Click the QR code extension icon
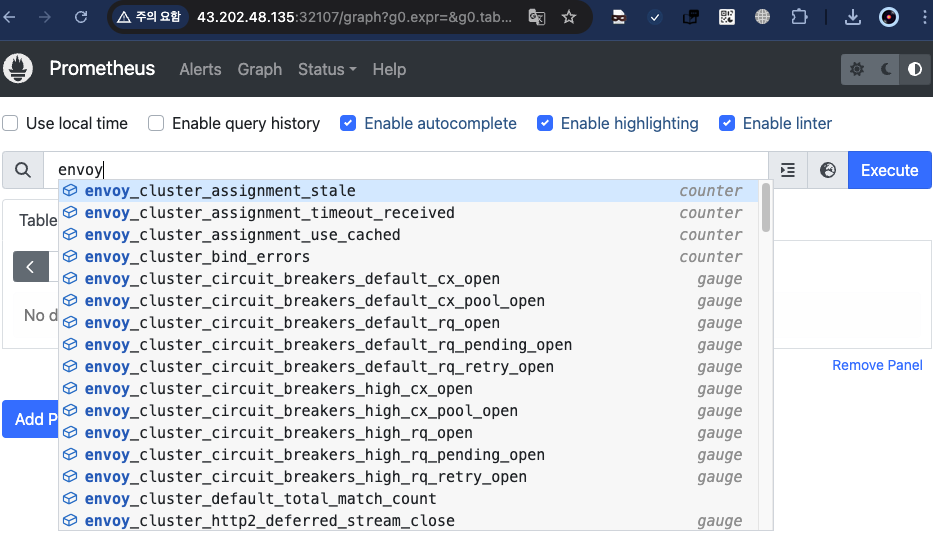This screenshot has height=542, width=933. tap(727, 17)
